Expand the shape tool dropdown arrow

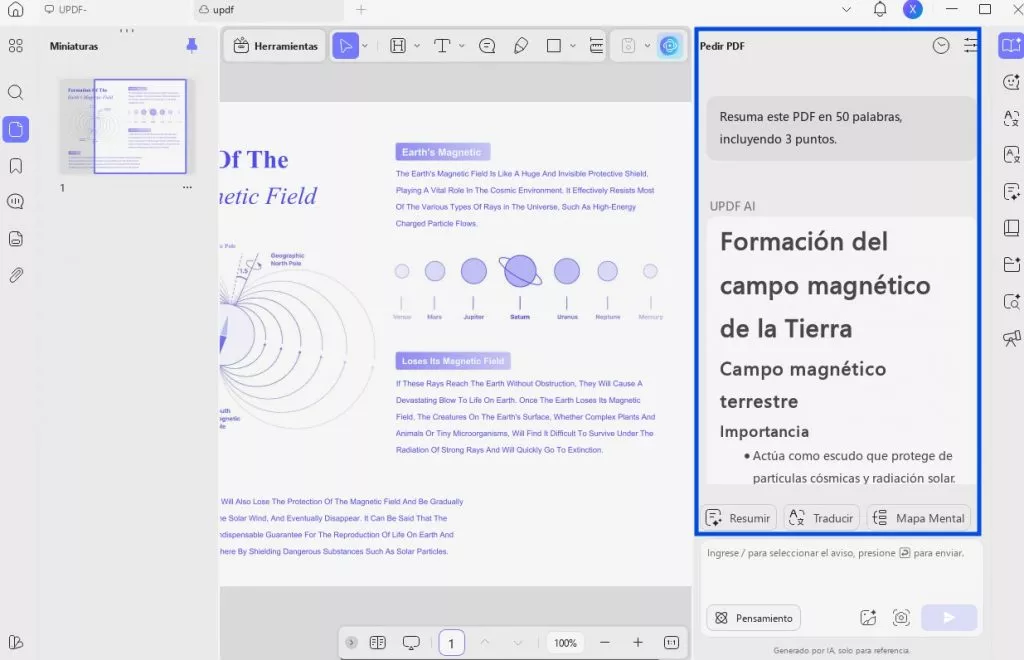pyautogui.click(x=573, y=46)
